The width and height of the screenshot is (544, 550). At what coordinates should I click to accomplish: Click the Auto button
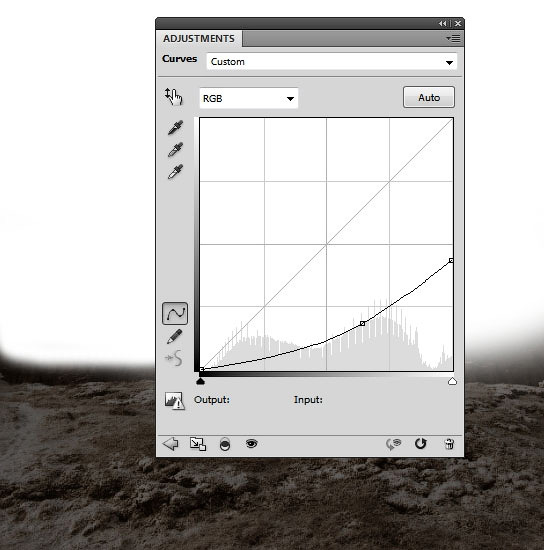[x=429, y=97]
